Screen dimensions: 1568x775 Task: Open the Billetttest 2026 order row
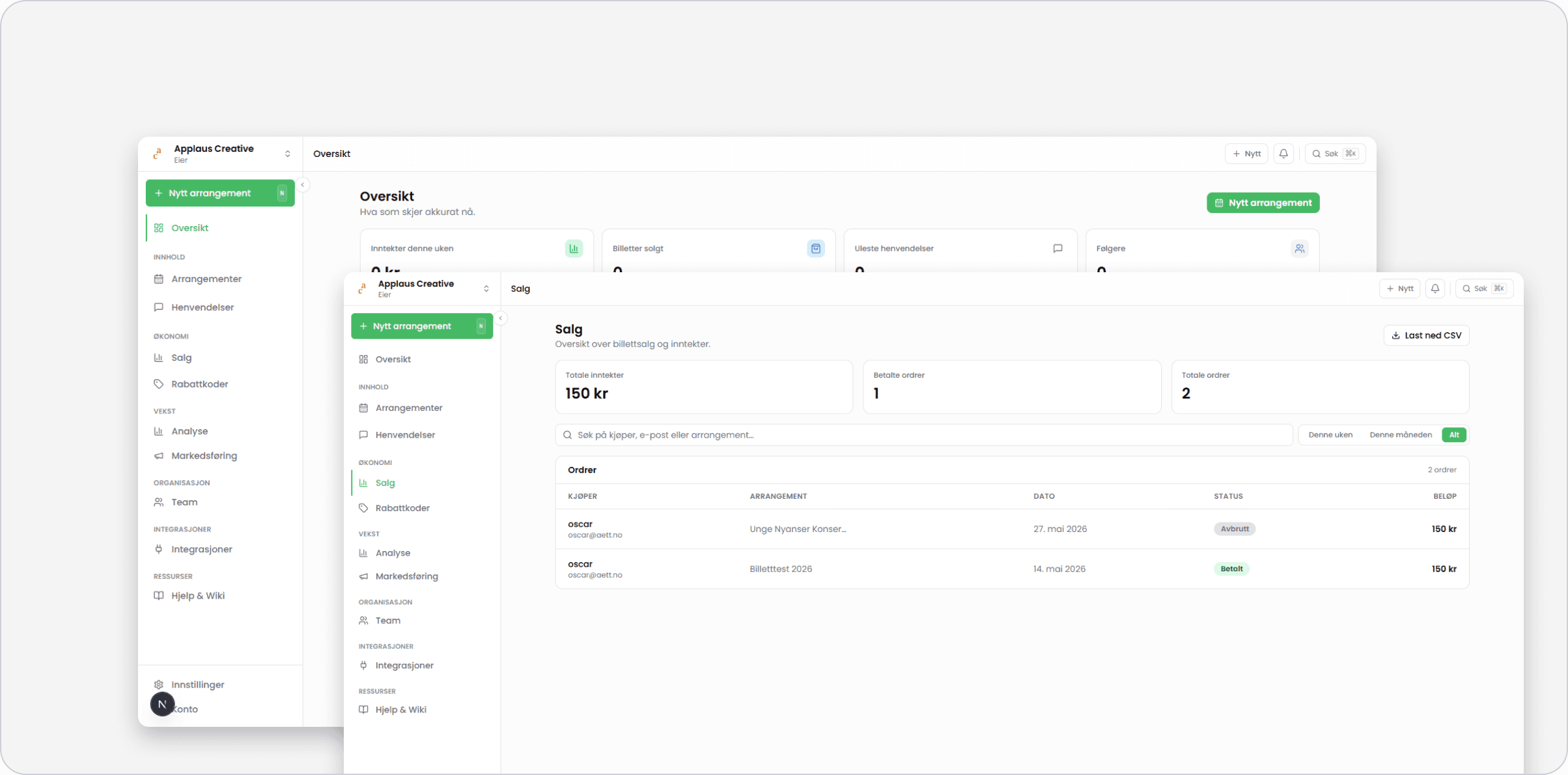point(1012,569)
